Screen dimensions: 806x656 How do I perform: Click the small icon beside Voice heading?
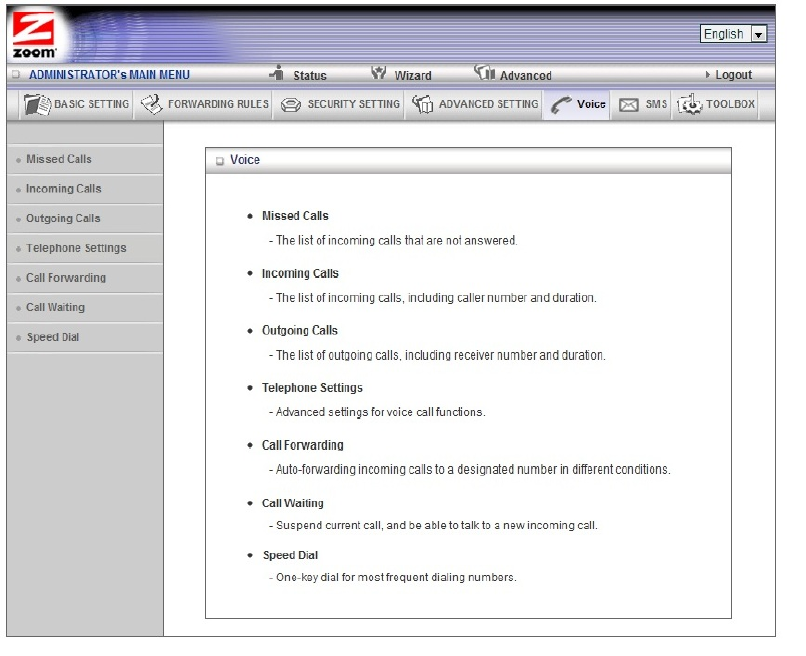click(x=220, y=161)
